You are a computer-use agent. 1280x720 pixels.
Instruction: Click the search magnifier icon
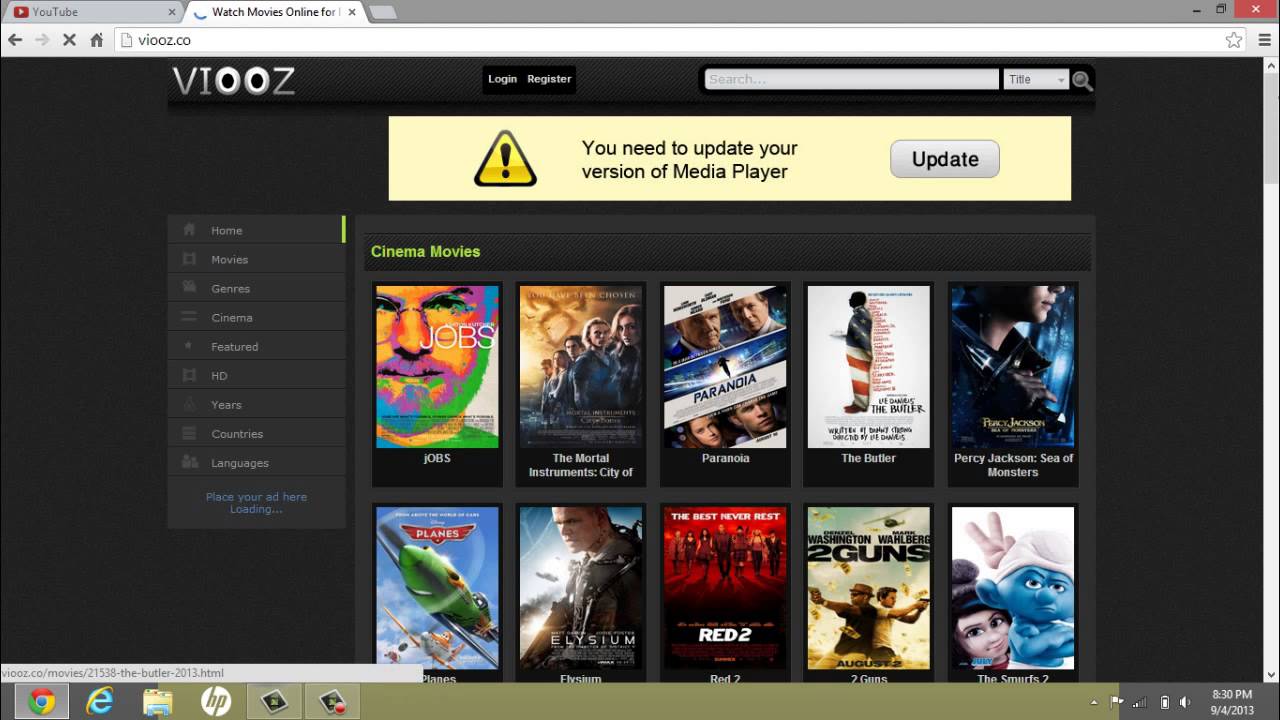click(1082, 80)
